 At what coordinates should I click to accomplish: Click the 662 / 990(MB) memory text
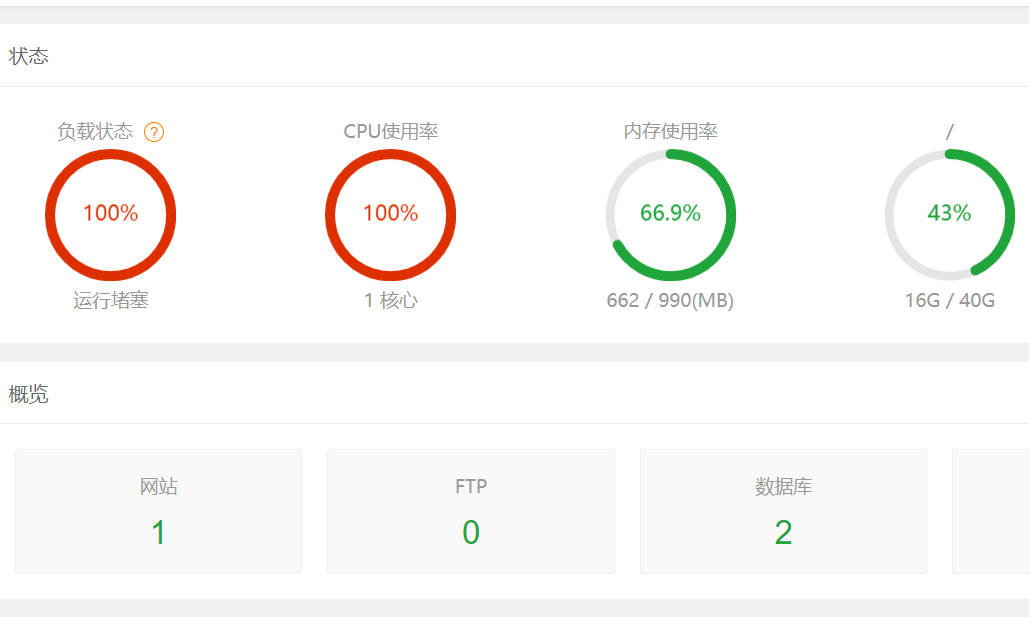point(670,301)
